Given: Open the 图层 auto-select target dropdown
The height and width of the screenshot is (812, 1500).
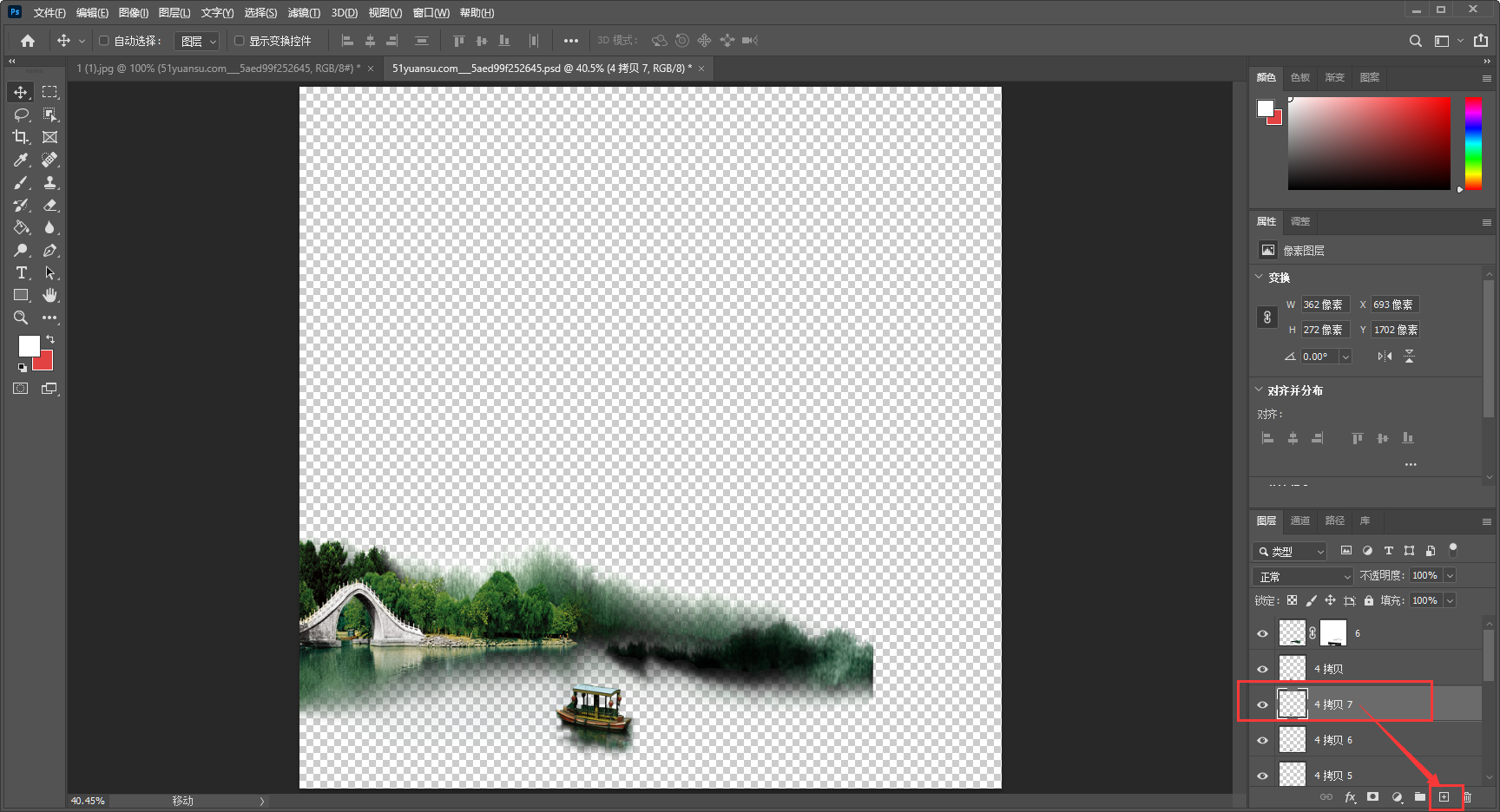Looking at the screenshot, I should pos(196,41).
